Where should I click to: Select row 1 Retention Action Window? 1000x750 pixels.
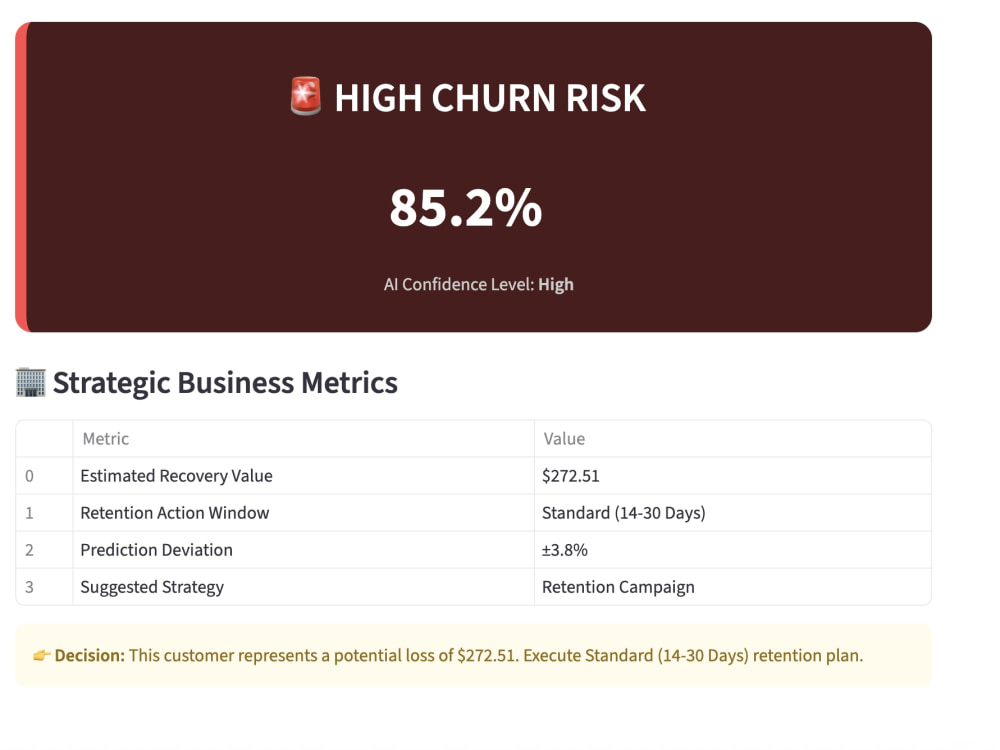click(x=174, y=513)
